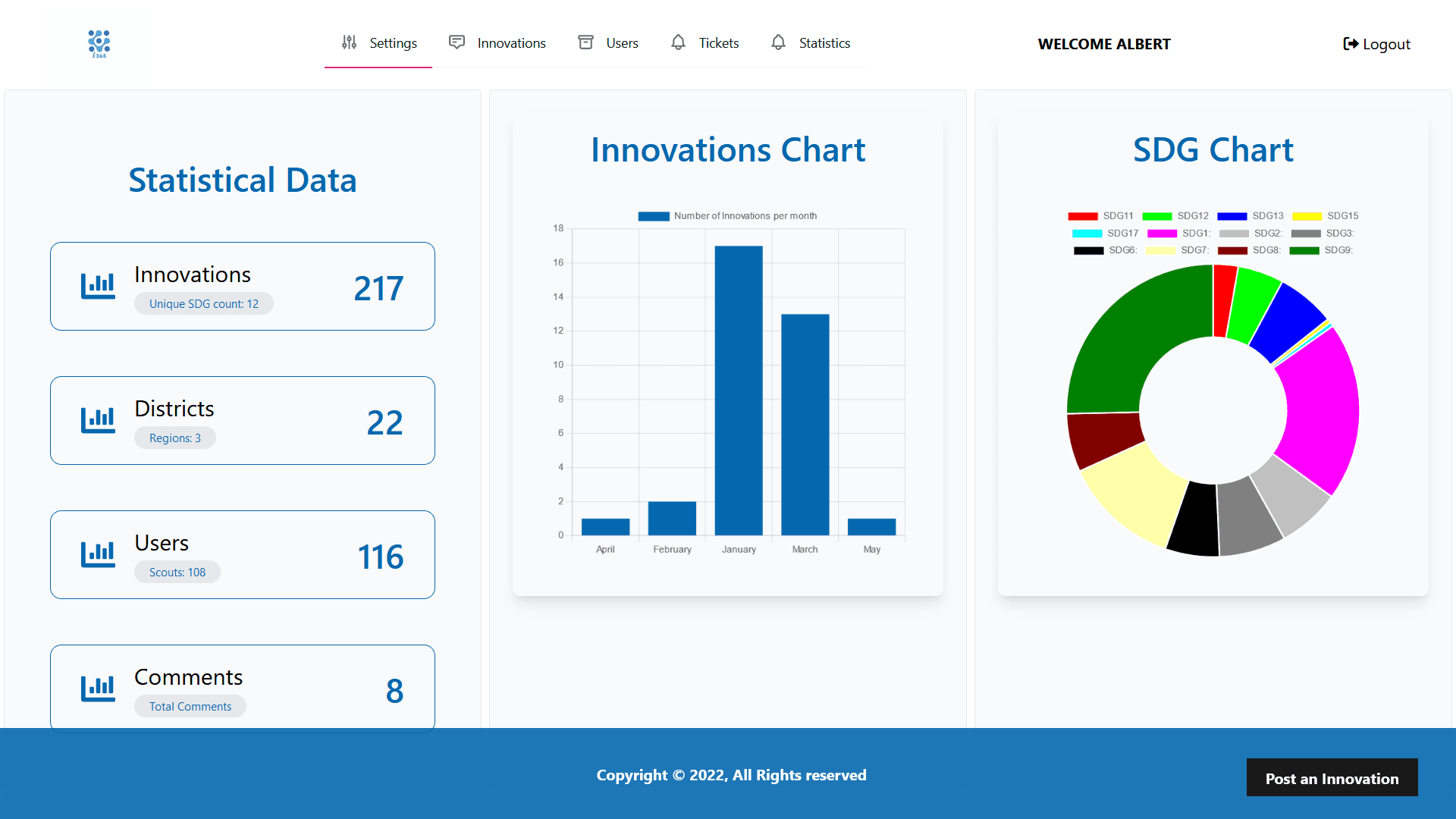The width and height of the screenshot is (1456, 819).
Task: Click the blue doughnut segment
Action: coord(1288,322)
